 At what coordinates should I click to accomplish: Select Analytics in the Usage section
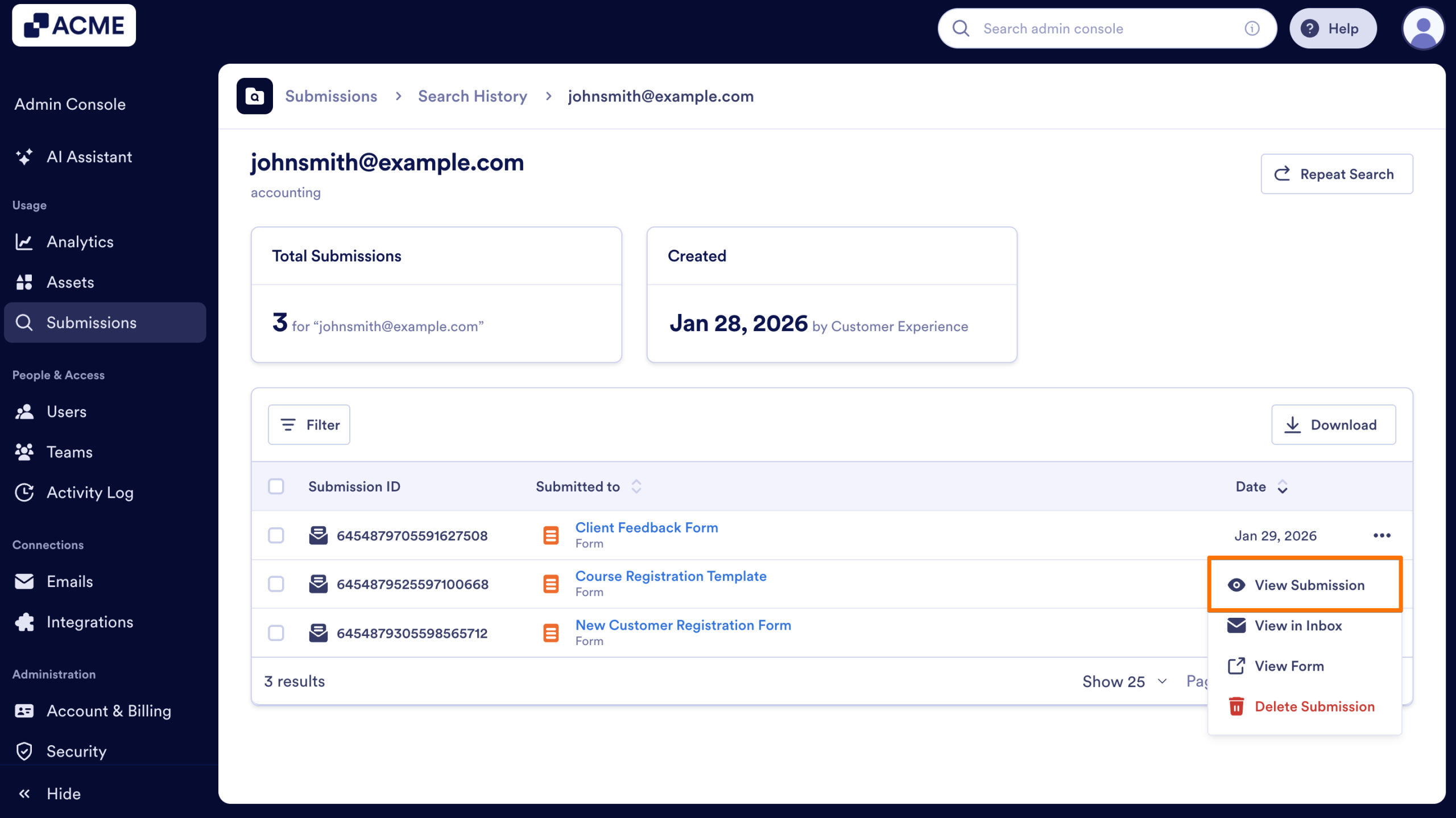[x=80, y=242]
